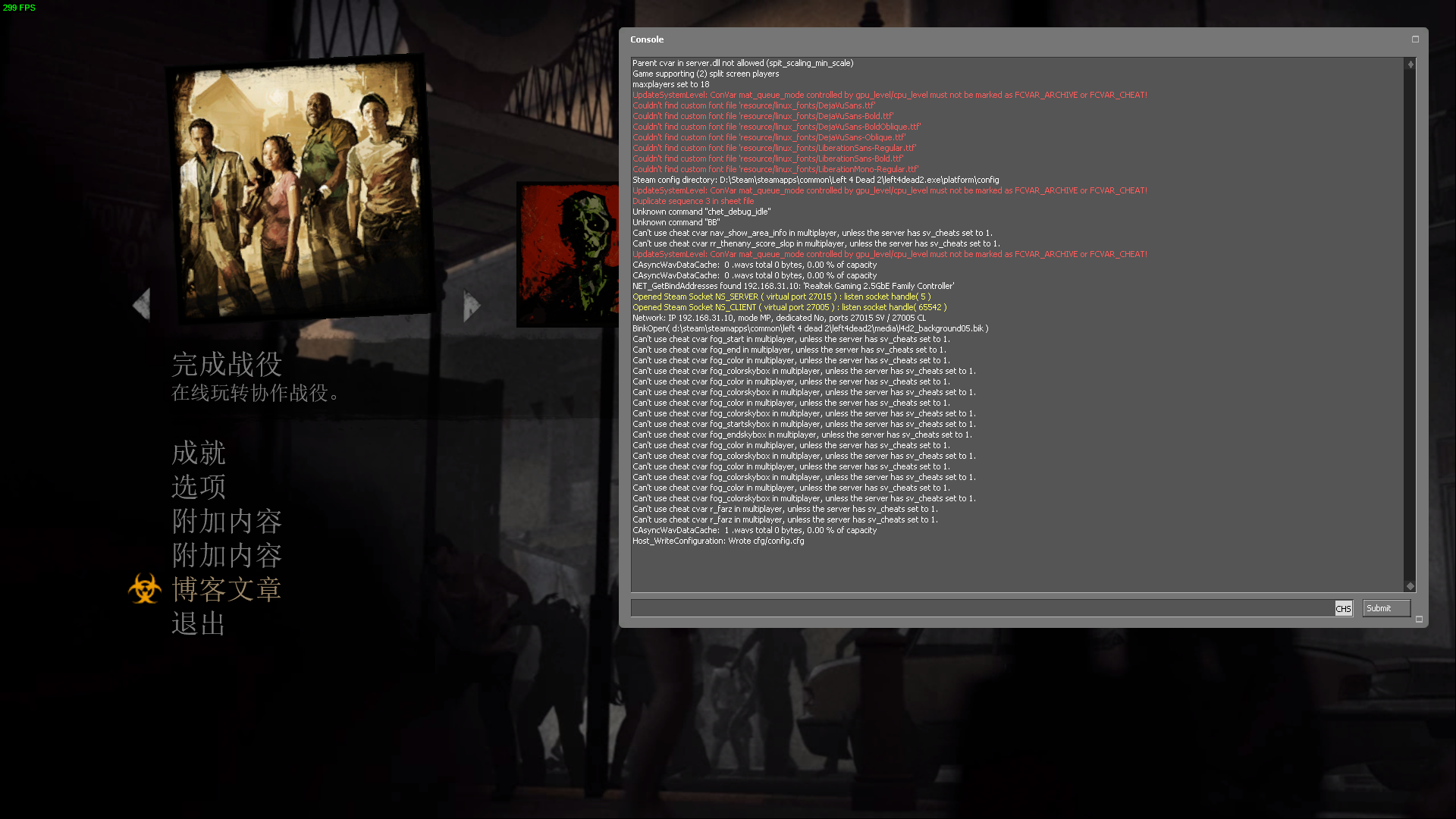1456x819 pixels.
Task: Click the 'DejaVuSans-BoldOblique.ttf' font error line
Action: [x=777, y=127]
